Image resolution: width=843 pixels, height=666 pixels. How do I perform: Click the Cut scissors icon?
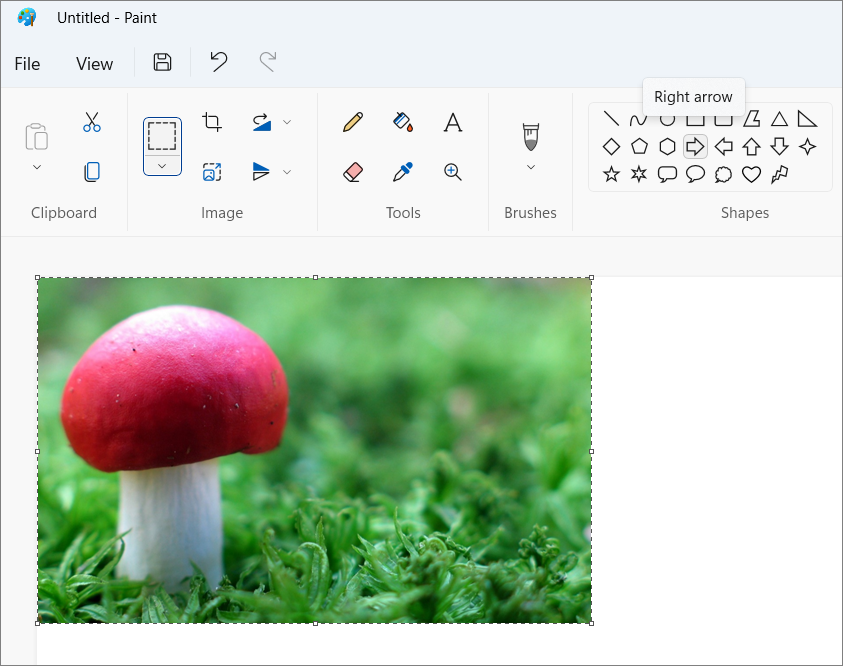pyautogui.click(x=92, y=122)
